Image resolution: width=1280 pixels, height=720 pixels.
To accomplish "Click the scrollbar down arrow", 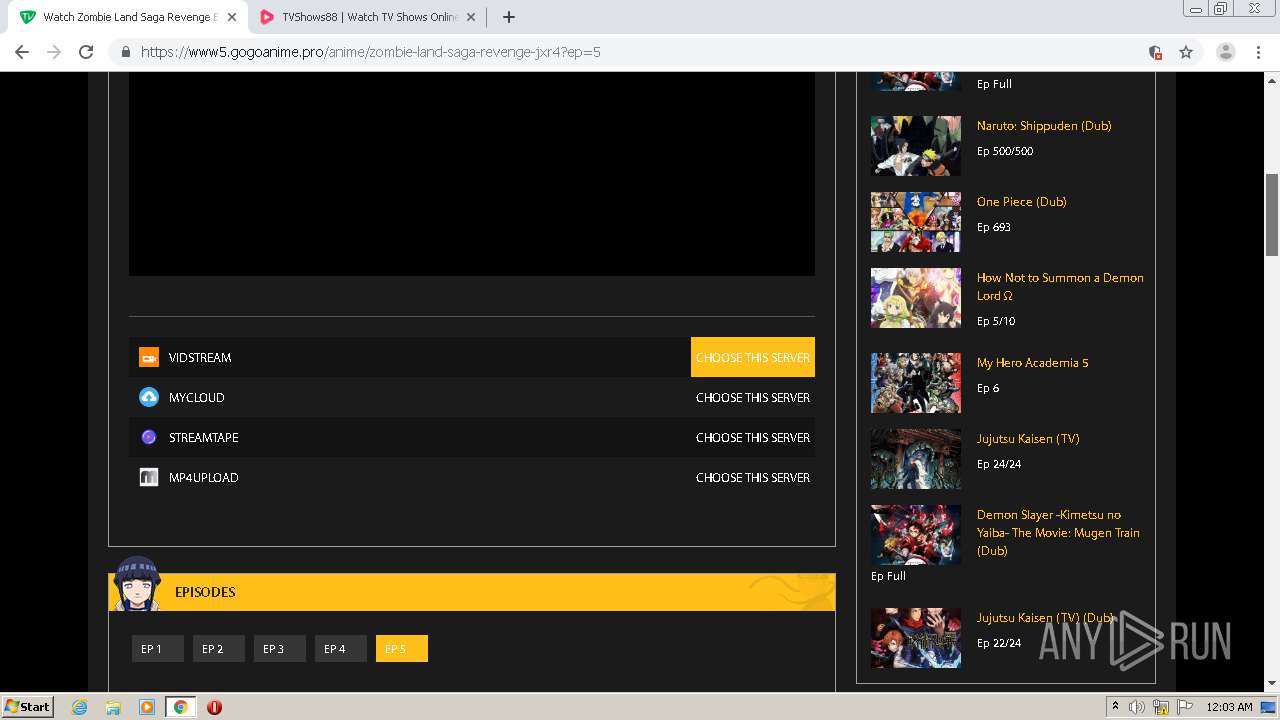I will [x=1272, y=684].
